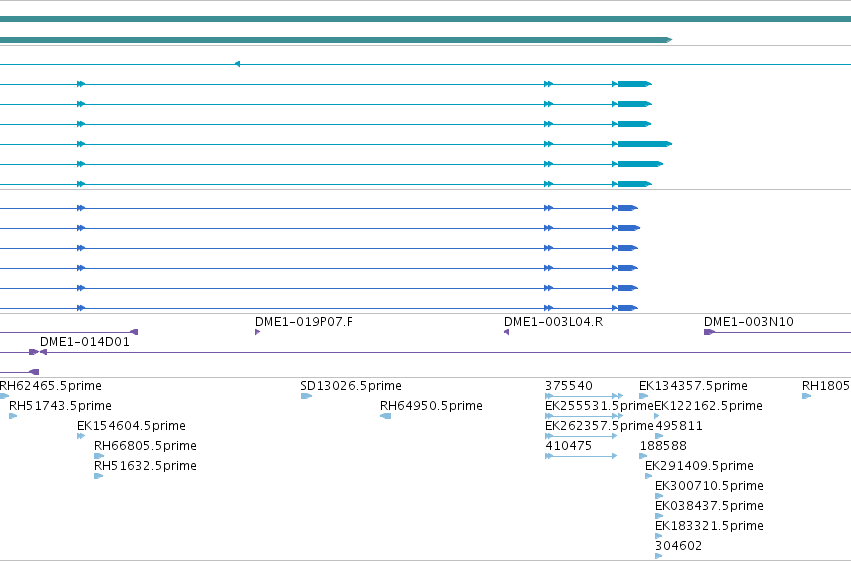Select the RH66805.5prime label
The image size is (851, 561).
coord(145,446)
